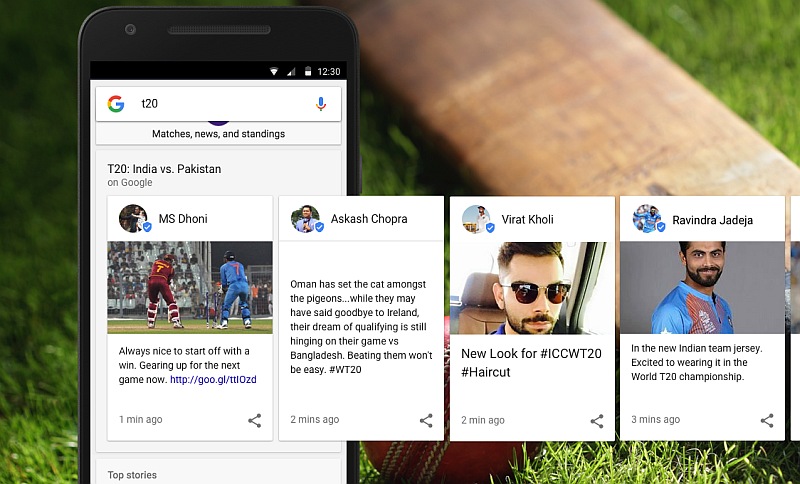Open MS Dhoni profile avatar

134,219
